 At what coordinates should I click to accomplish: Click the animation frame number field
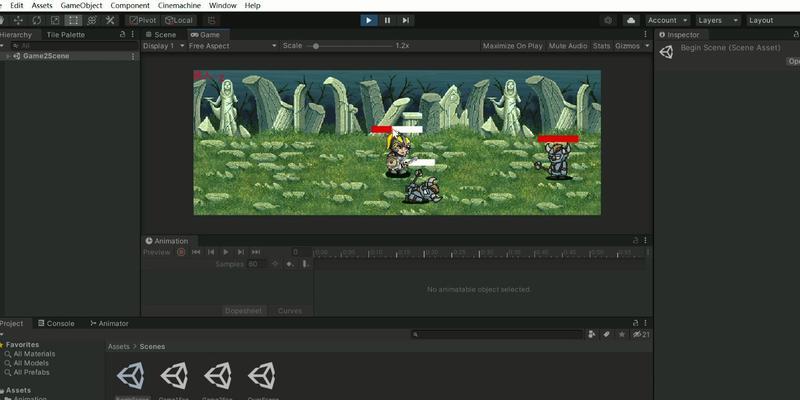pyautogui.click(x=295, y=252)
